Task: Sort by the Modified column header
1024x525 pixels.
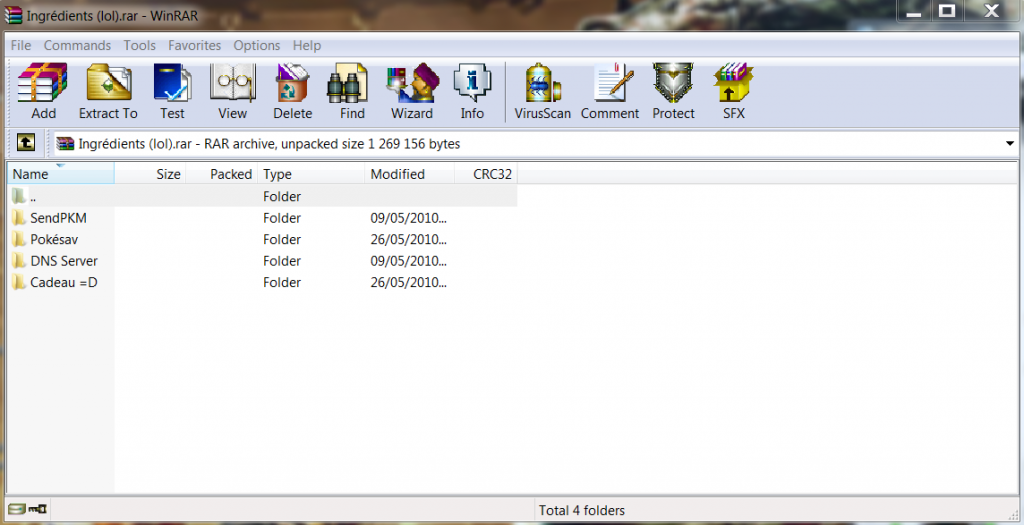Action: tap(410, 174)
